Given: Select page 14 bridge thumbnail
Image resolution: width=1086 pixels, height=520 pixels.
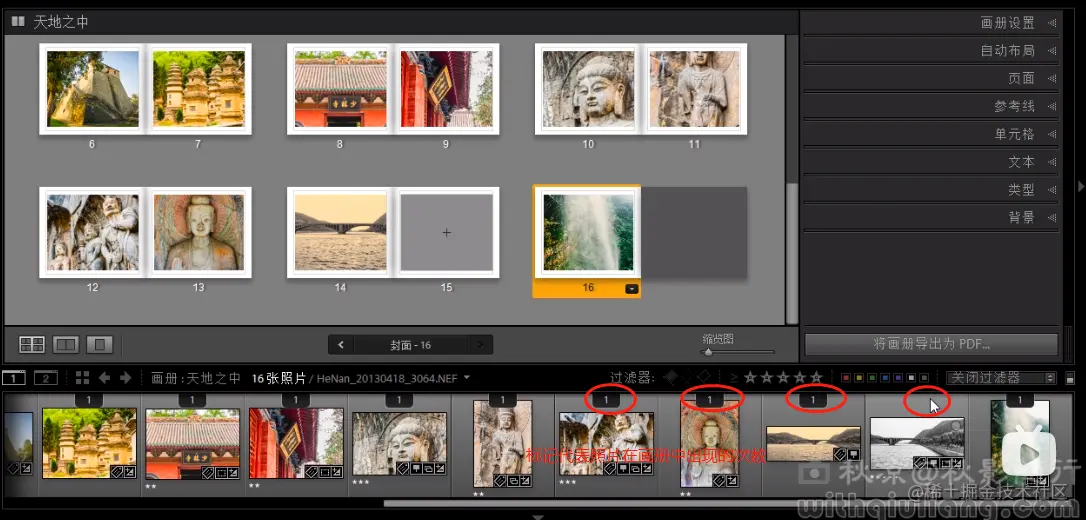Looking at the screenshot, I should (x=341, y=233).
